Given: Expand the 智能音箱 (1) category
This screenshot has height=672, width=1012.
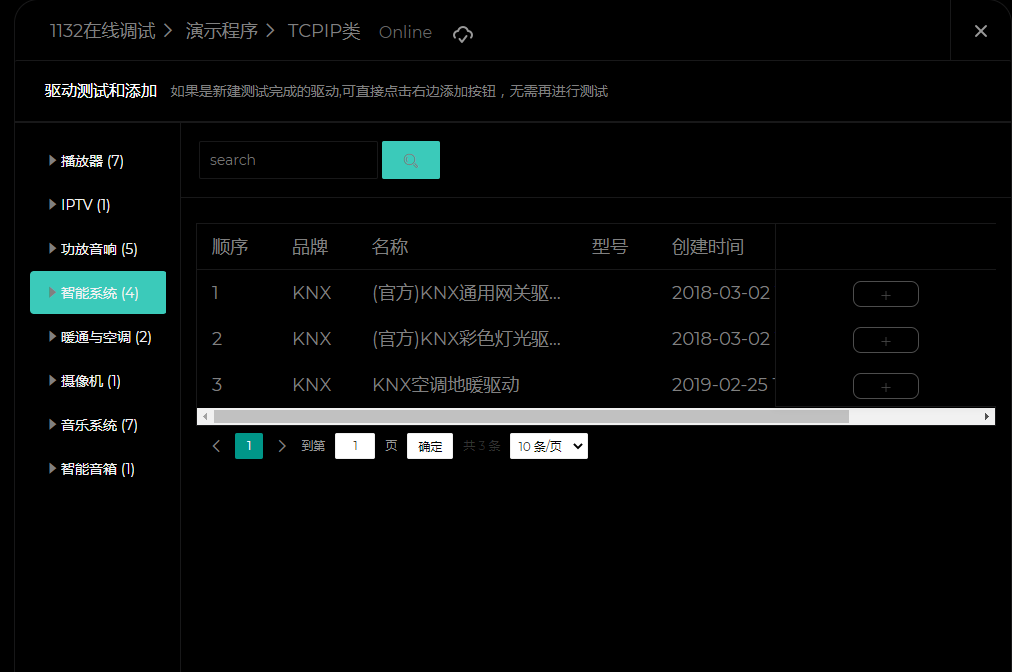Looking at the screenshot, I should (92, 469).
